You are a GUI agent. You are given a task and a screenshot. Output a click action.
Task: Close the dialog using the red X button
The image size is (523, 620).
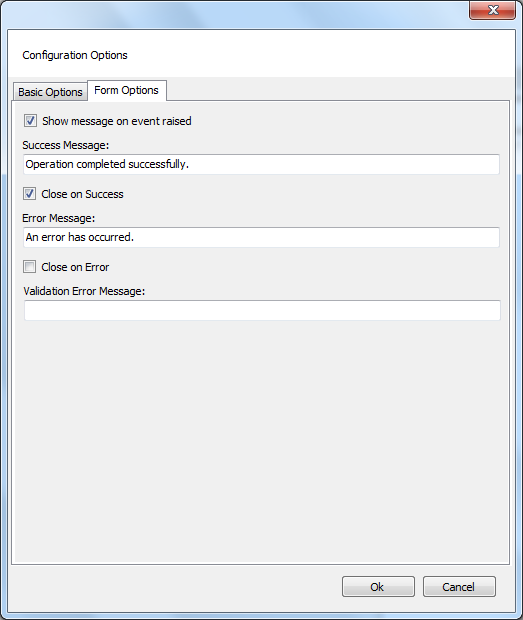coord(493,10)
